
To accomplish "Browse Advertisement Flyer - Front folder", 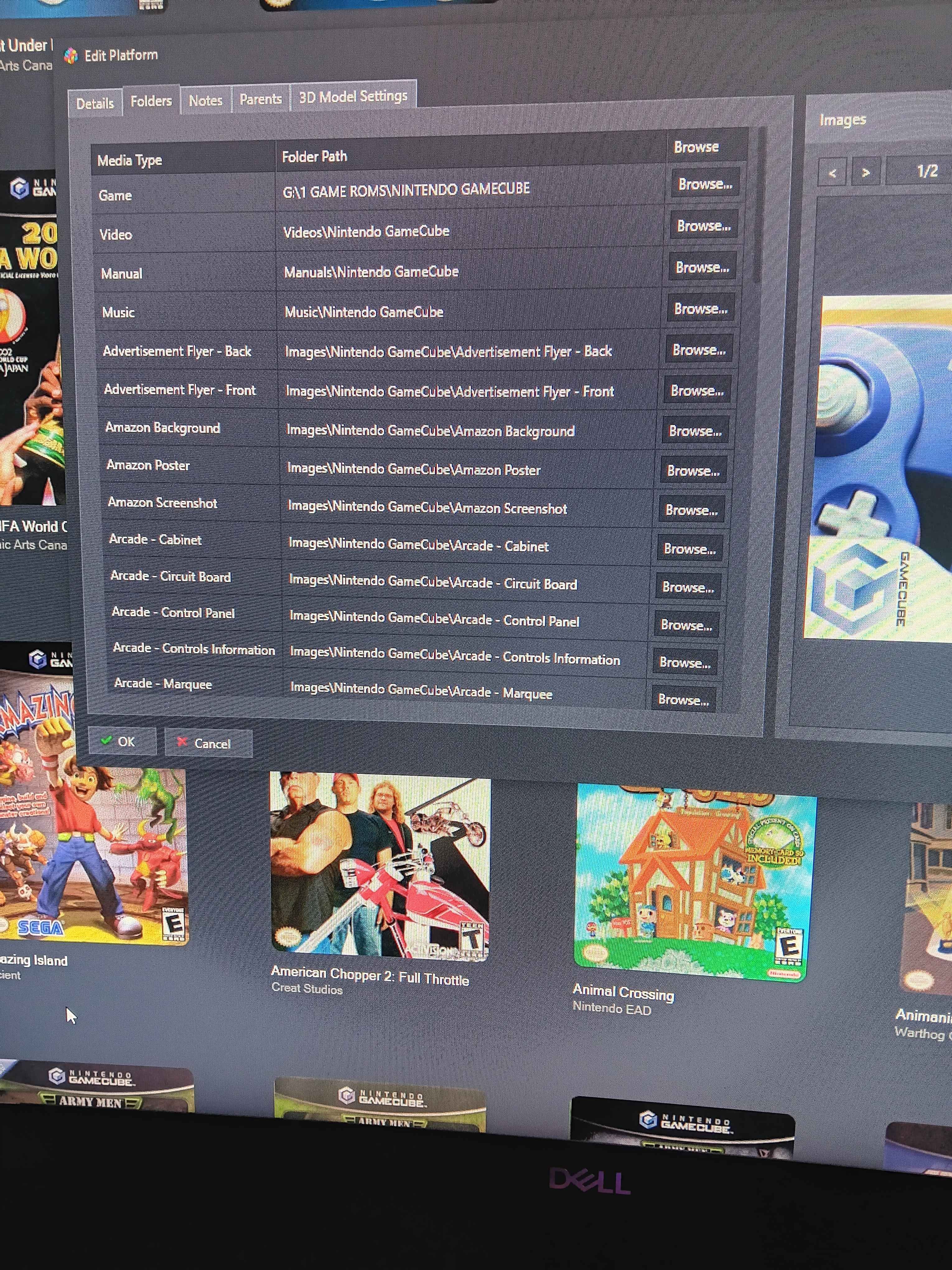I will (697, 390).
